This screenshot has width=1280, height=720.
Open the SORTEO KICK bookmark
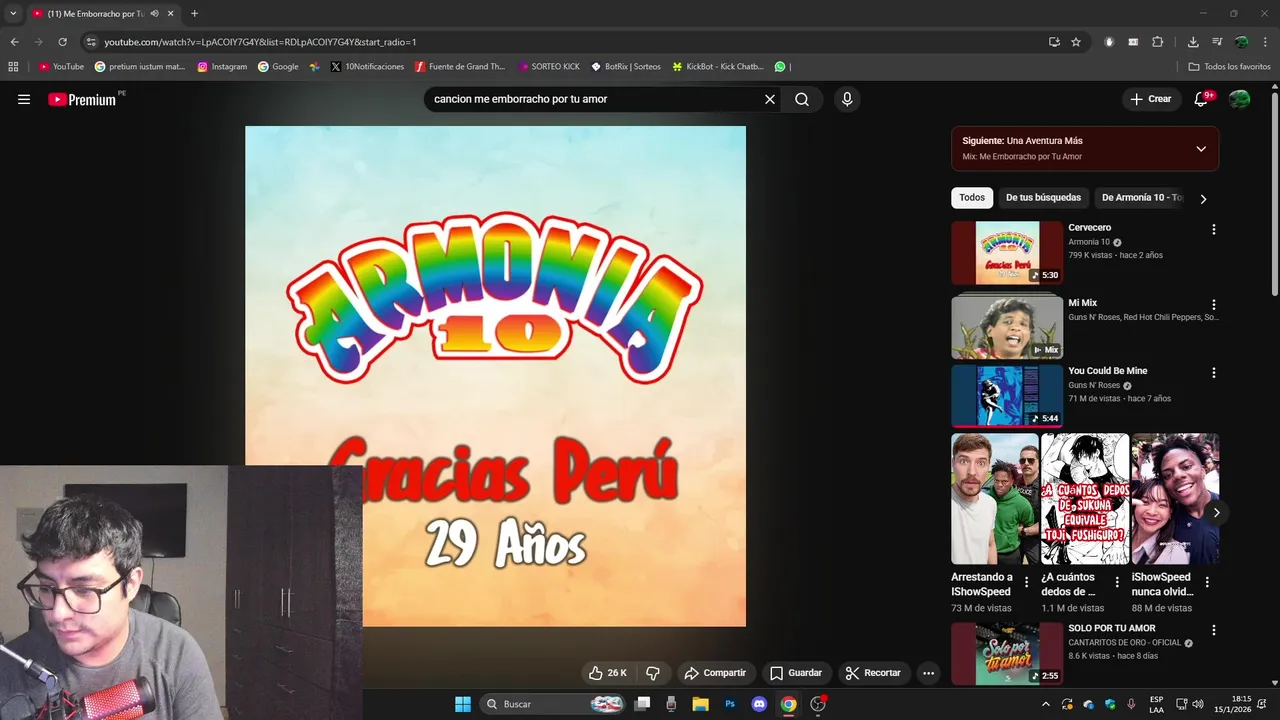[549, 67]
